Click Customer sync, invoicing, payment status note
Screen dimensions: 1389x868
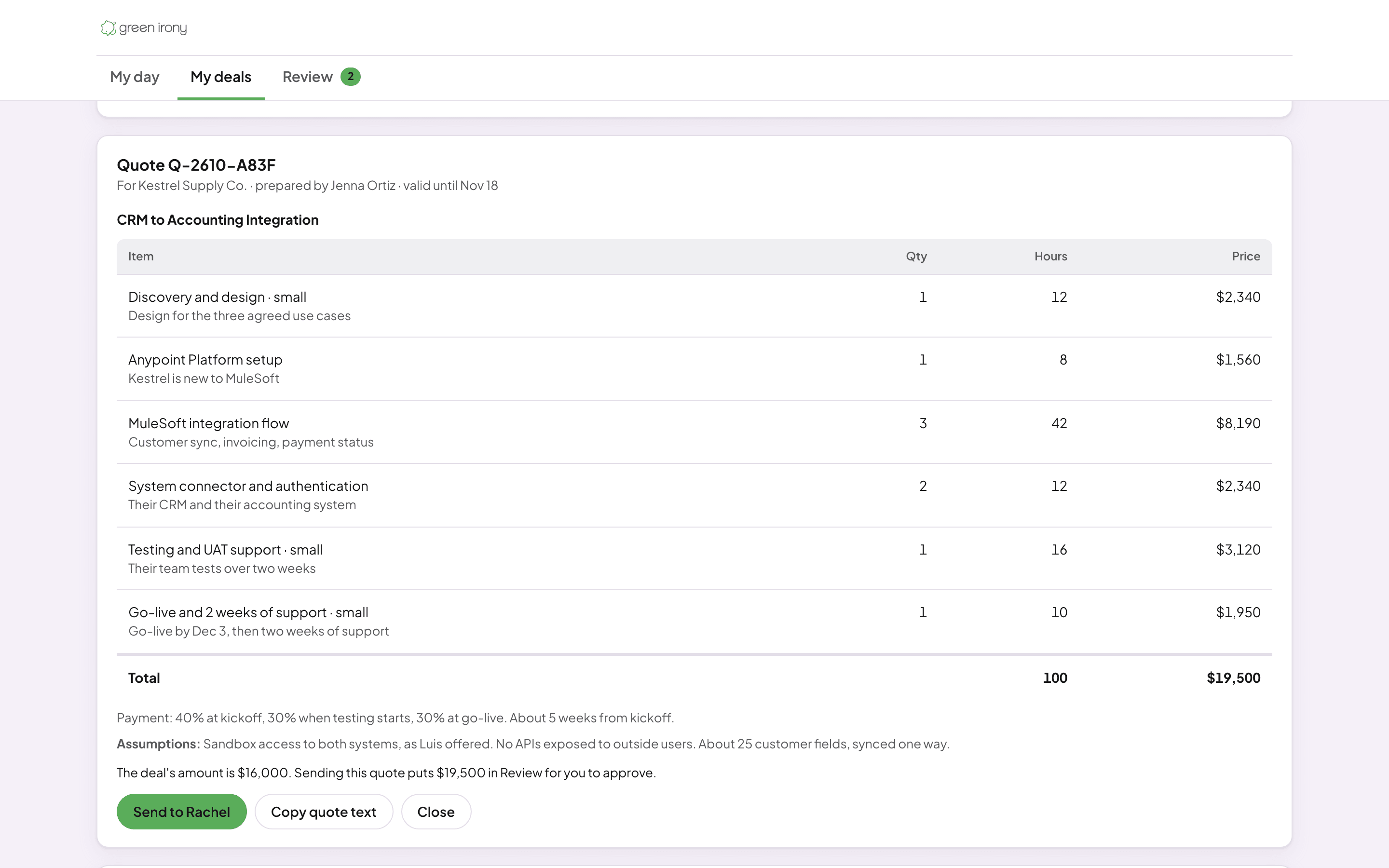pos(251,442)
